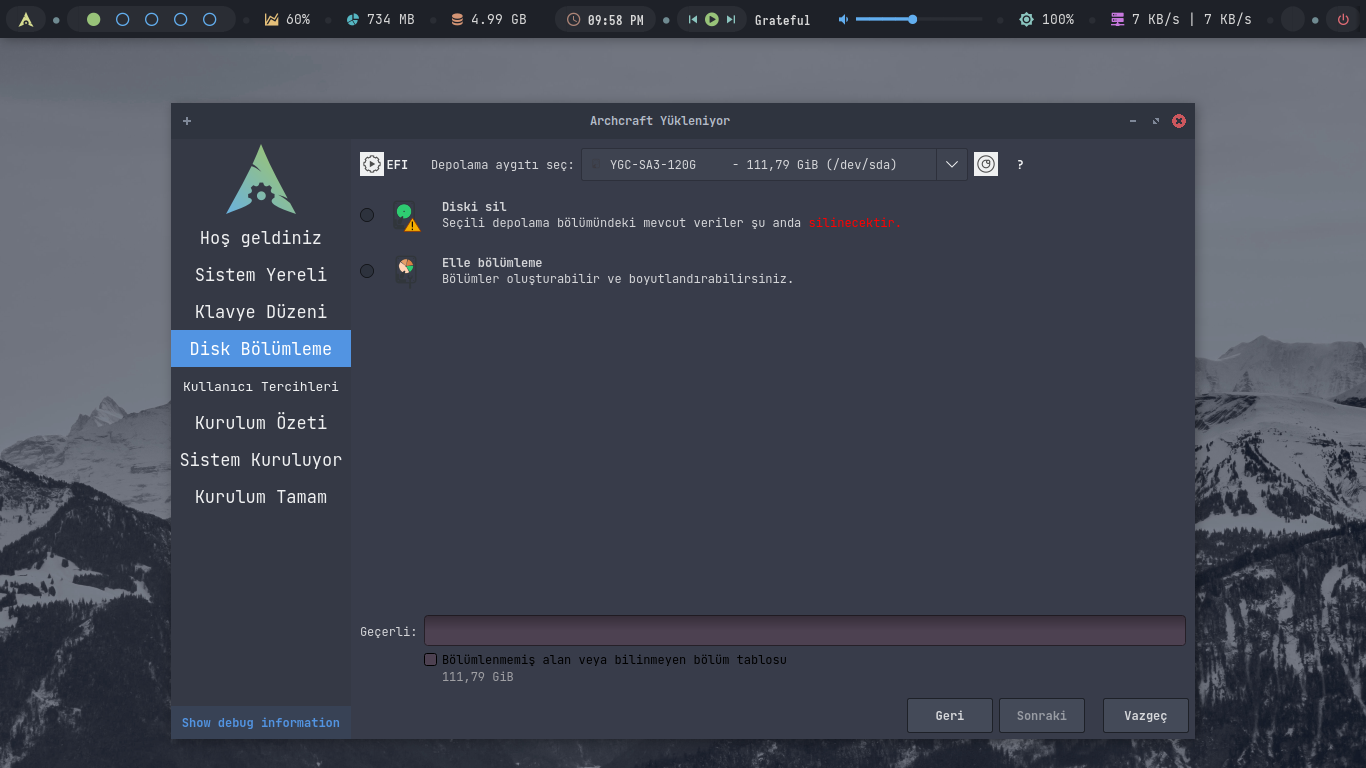1366x768 pixels.
Task: Click the 60% CPU usage value
Action: pos(298,20)
